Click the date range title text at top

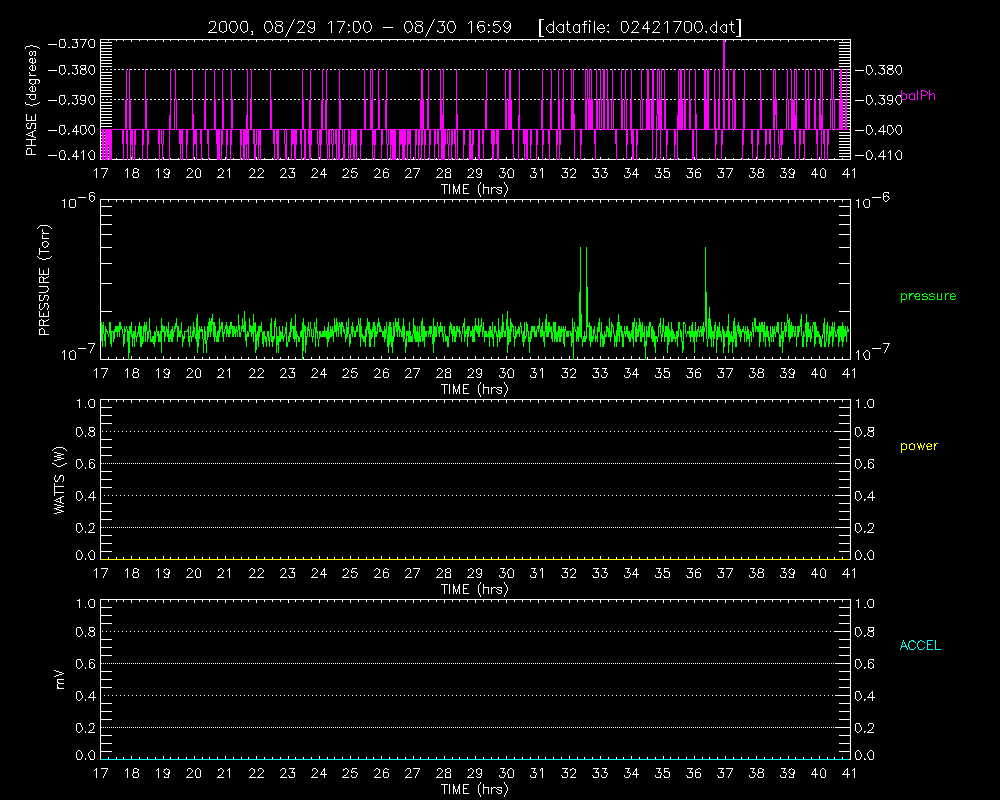coord(360,27)
